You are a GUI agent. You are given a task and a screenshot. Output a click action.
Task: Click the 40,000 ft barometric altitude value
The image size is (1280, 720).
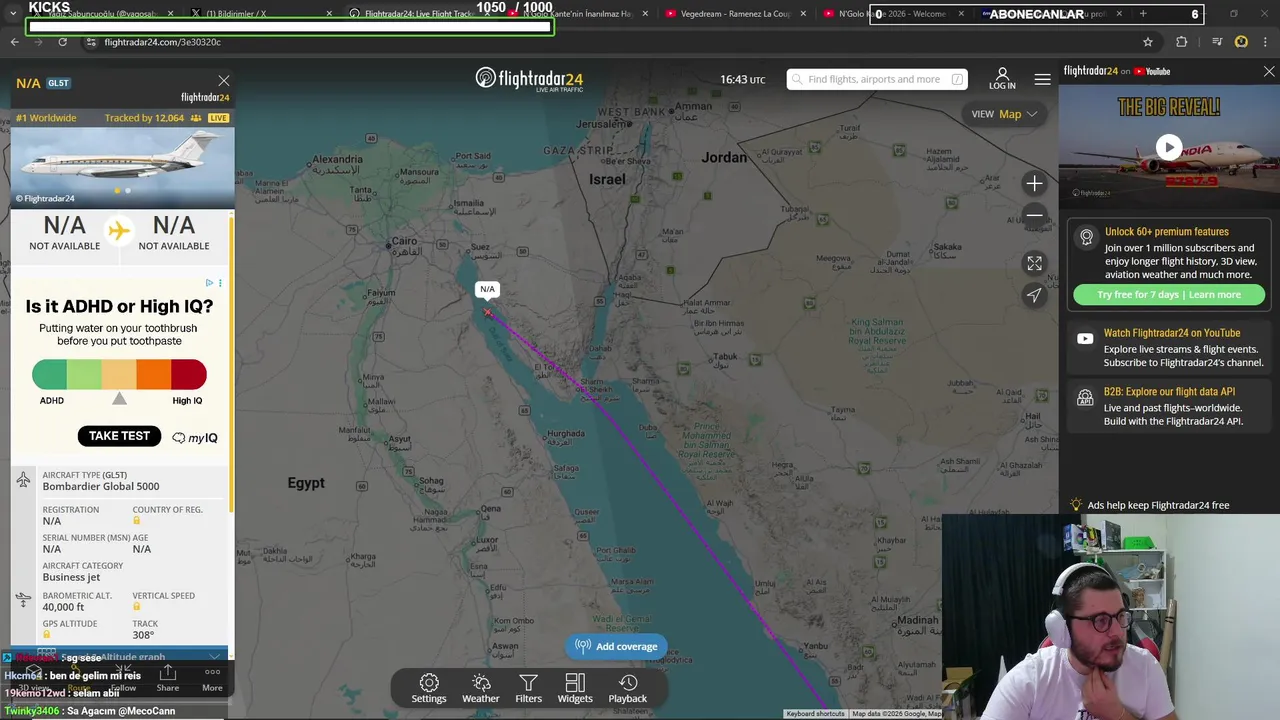(63, 607)
